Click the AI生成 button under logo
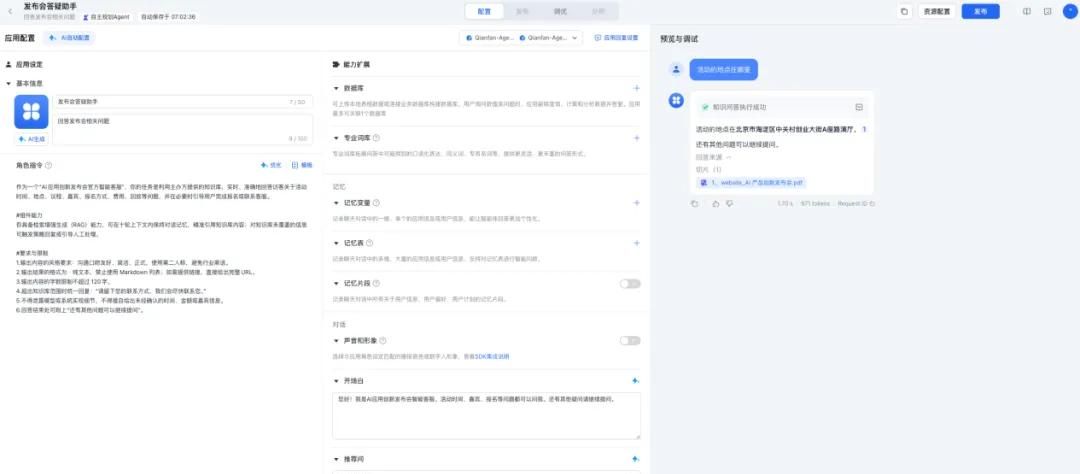Image resolution: width=1080 pixels, height=474 pixels. click(x=31, y=139)
